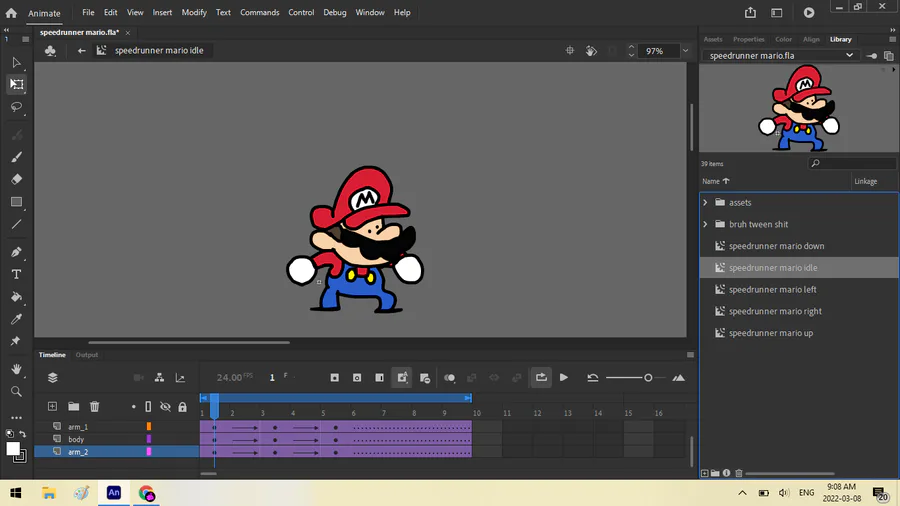Add a new layer in timeline
The width and height of the screenshot is (900, 506).
[52, 406]
